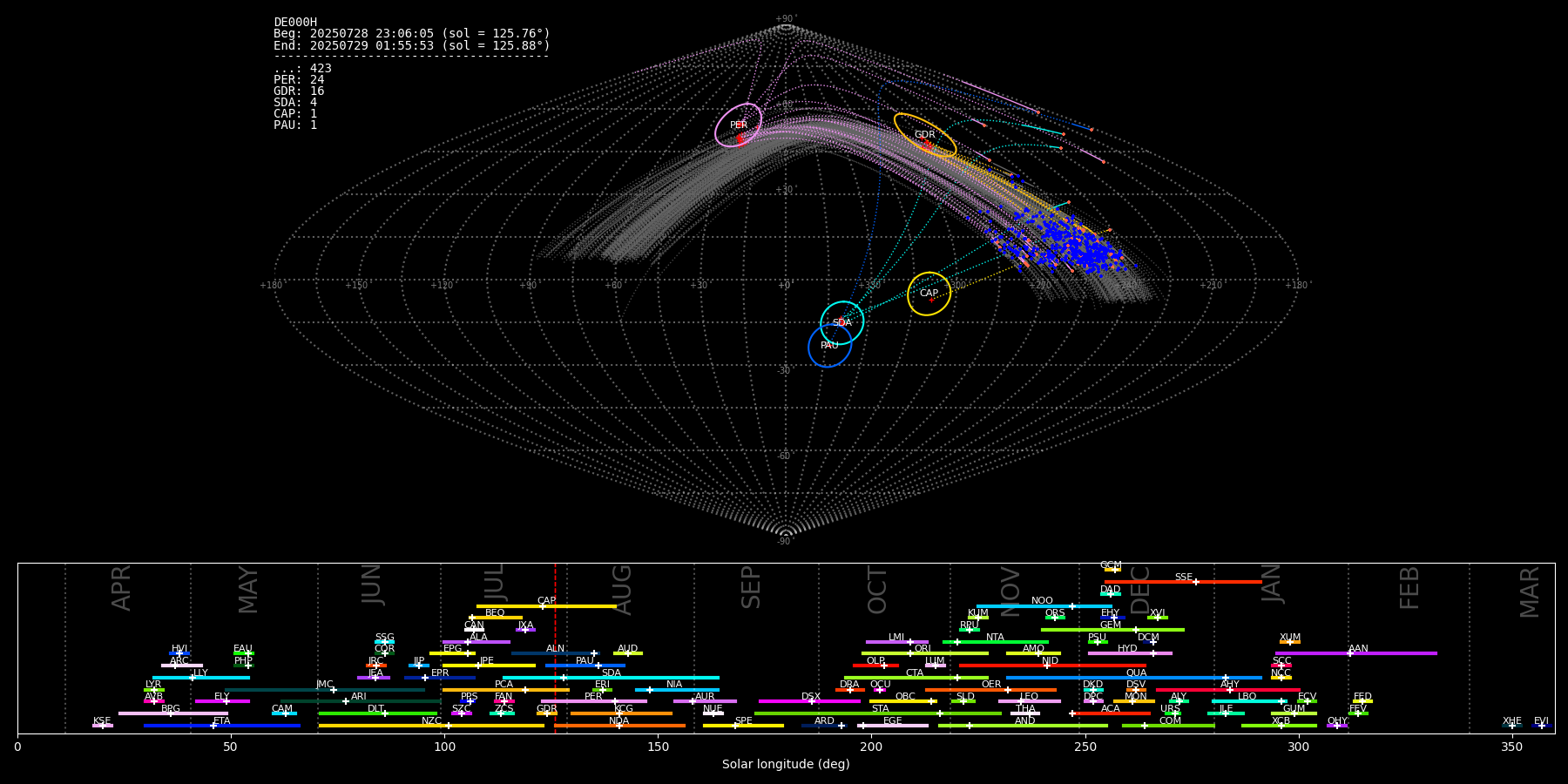Viewport: 1568px width, 784px height.
Task: Click the red NID activity bar
Action: click(1052, 666)
